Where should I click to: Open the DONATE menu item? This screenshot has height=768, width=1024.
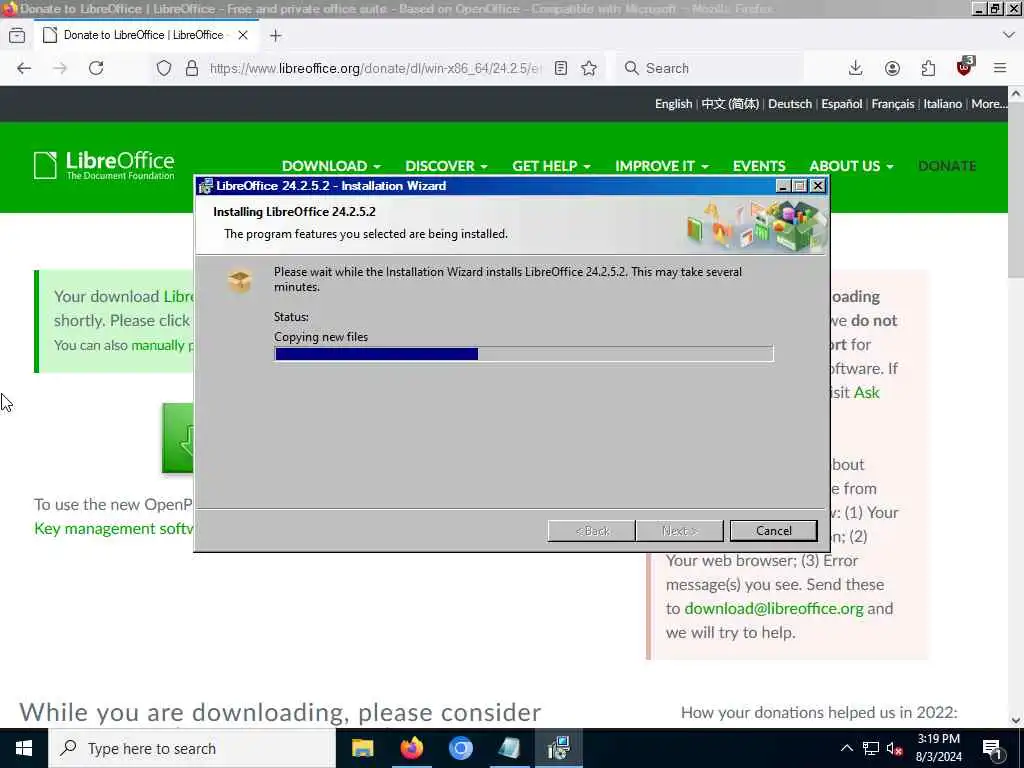[x=947, y=166]
